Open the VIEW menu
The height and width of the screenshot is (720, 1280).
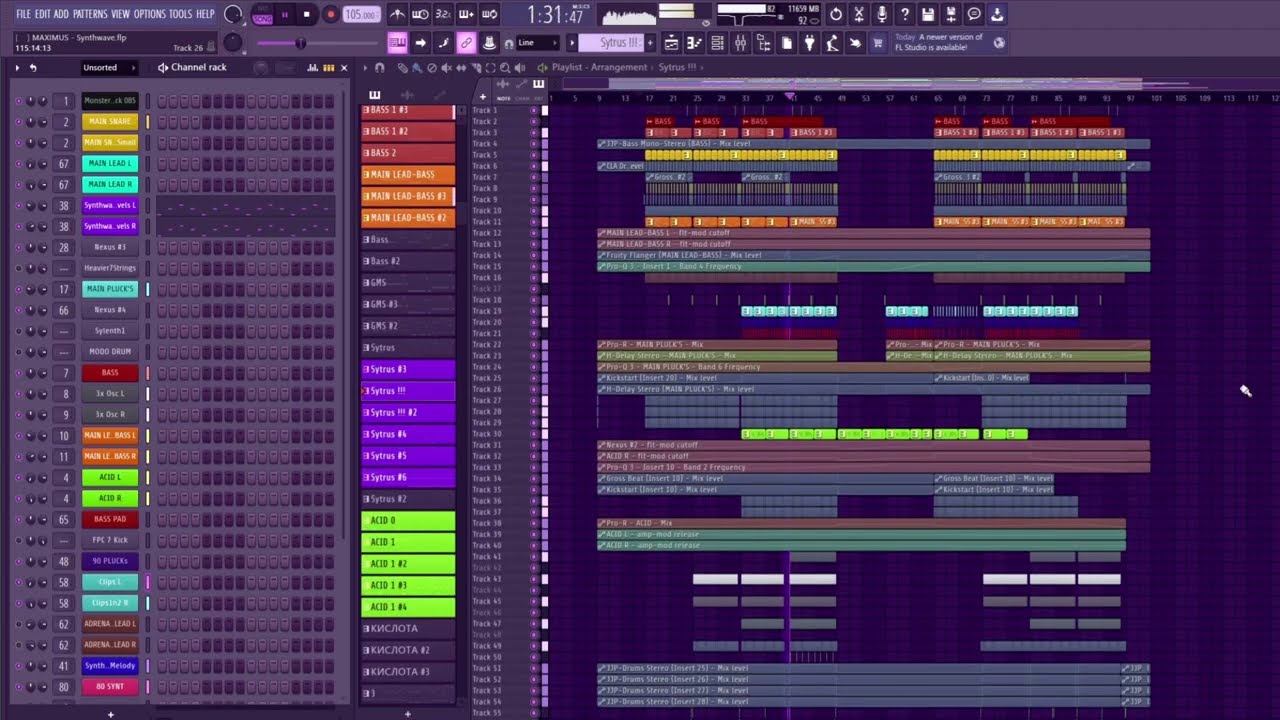(121, 14)
